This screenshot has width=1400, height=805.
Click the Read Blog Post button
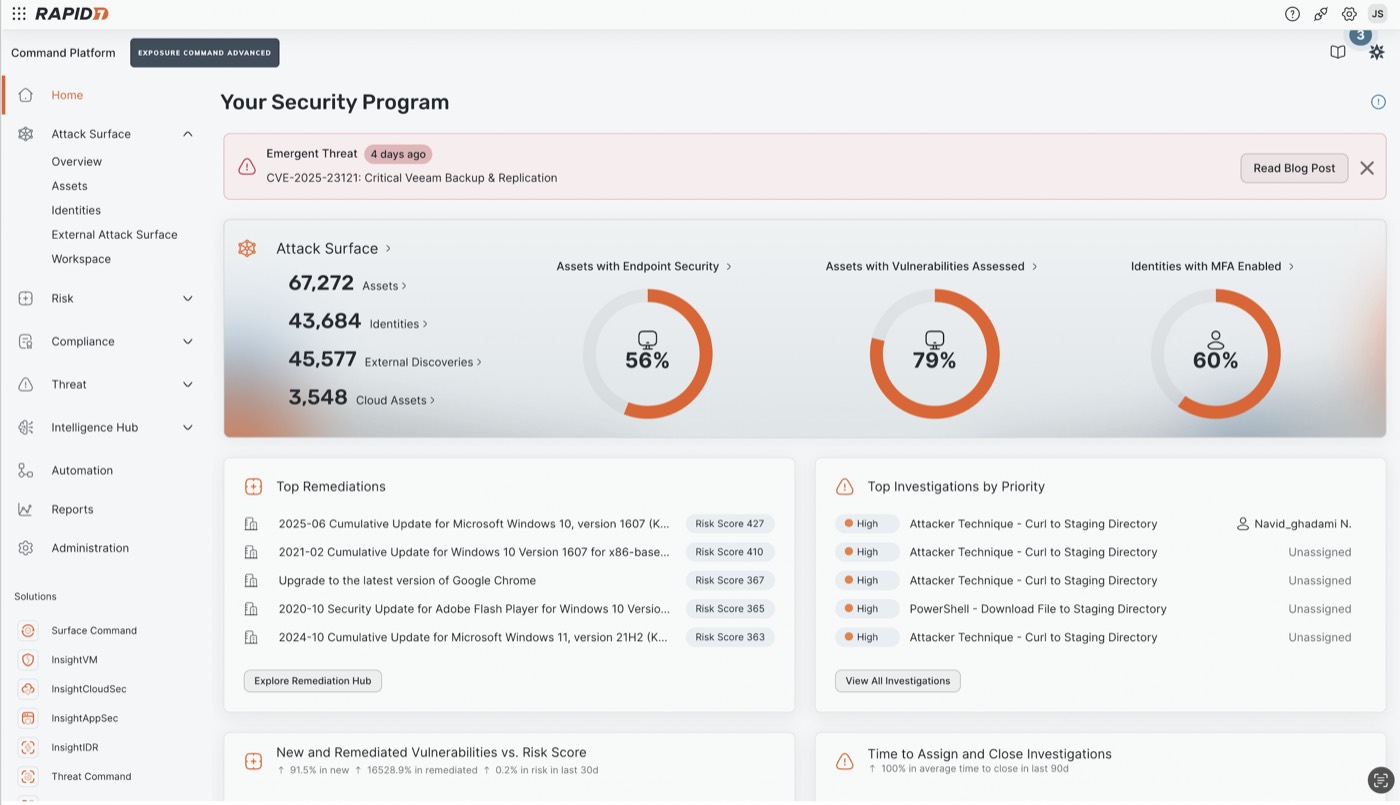1294,168
